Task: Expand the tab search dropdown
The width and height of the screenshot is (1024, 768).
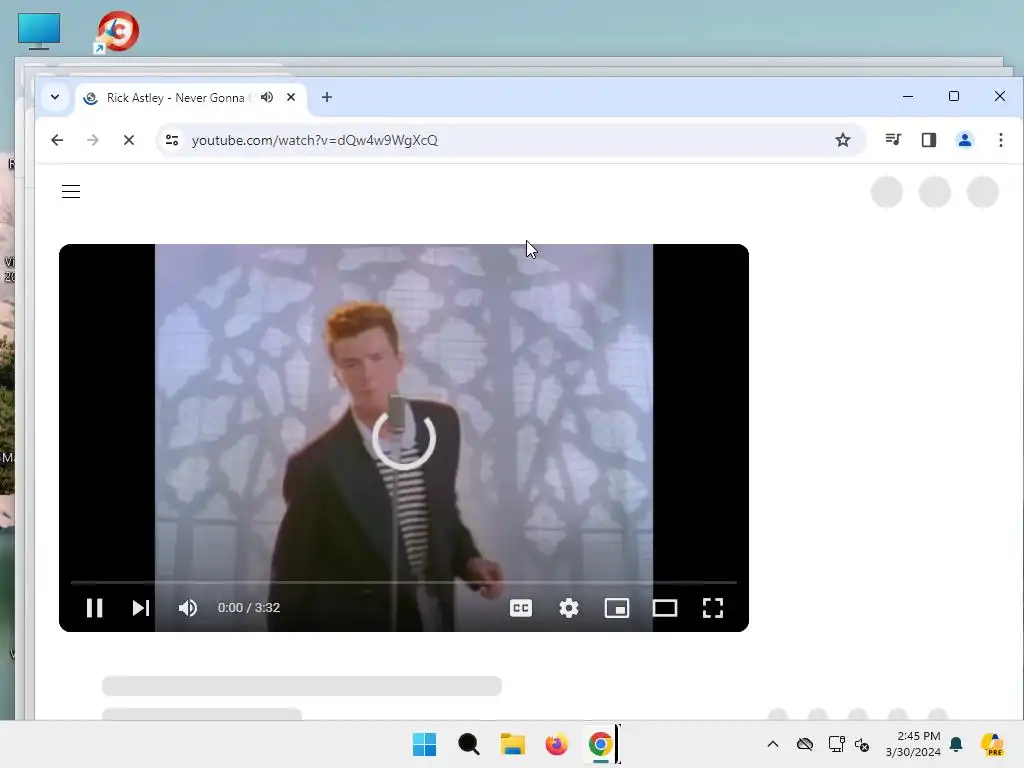Action: point(55,97)
